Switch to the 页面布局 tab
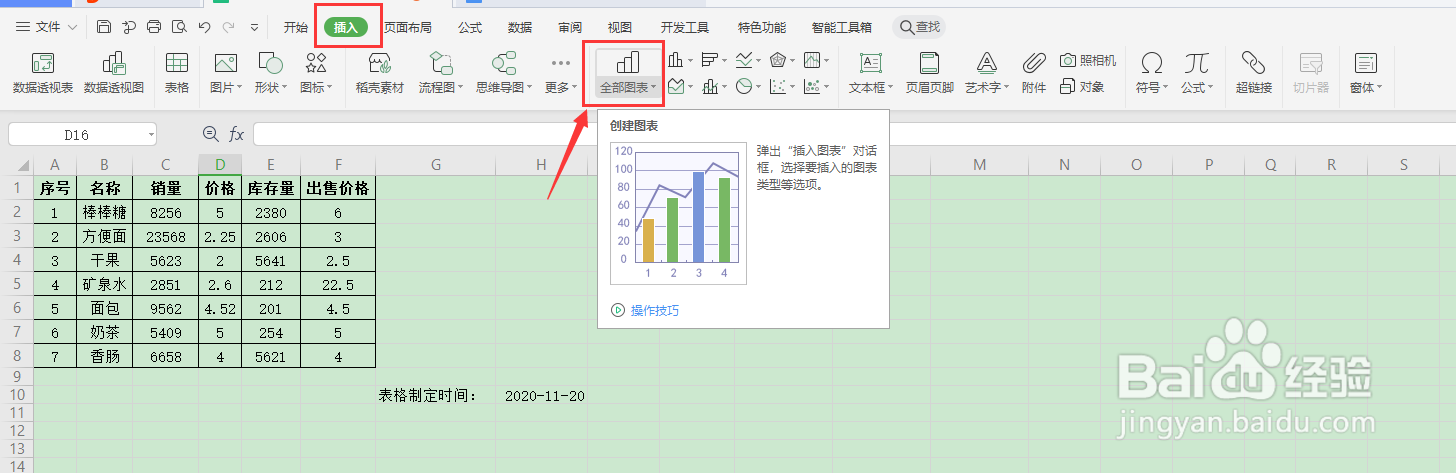The height and width of the screenshot is (473, 1456). 408,28
